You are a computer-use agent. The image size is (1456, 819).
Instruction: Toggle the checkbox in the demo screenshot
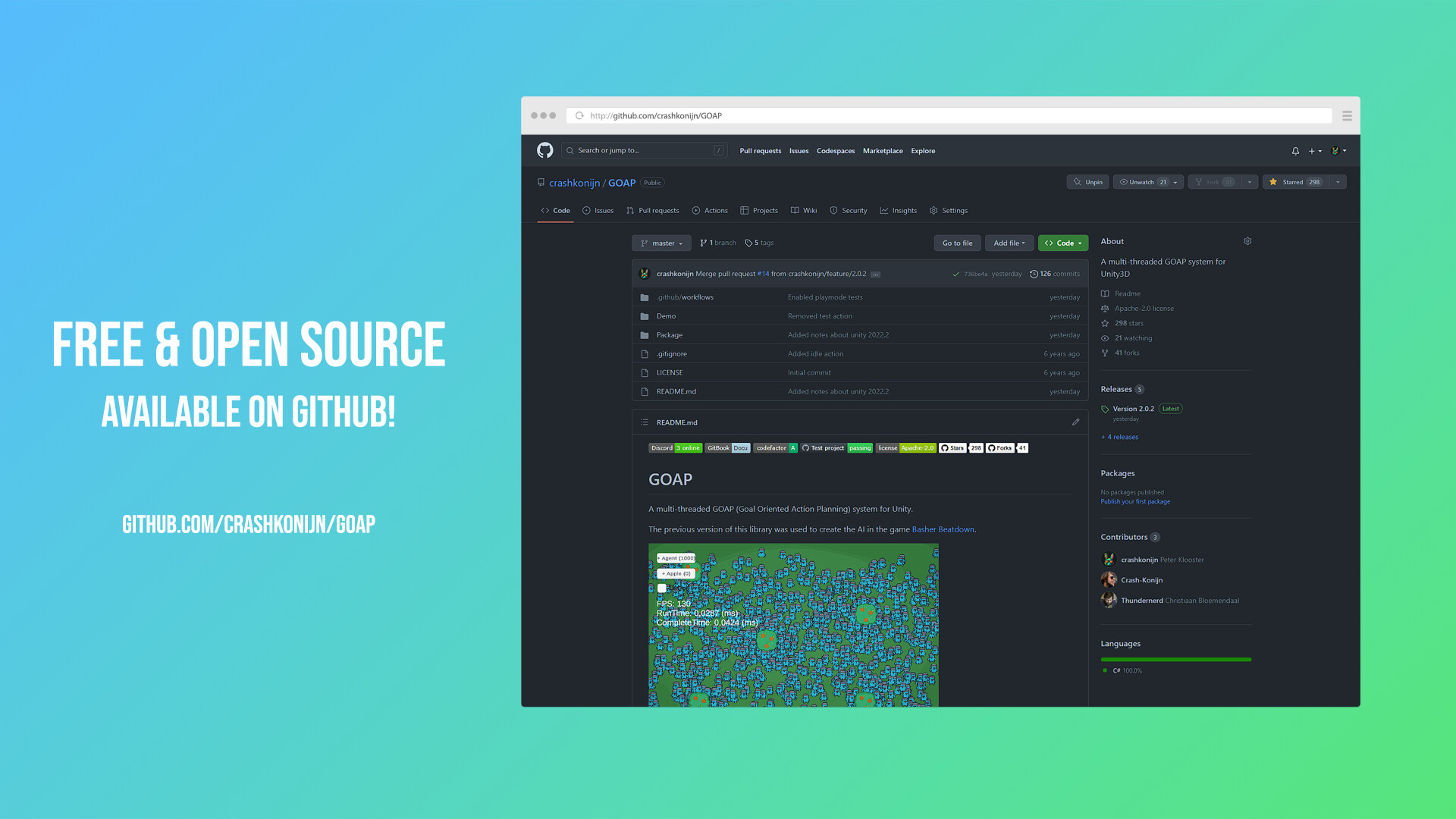tap(661, 588)
